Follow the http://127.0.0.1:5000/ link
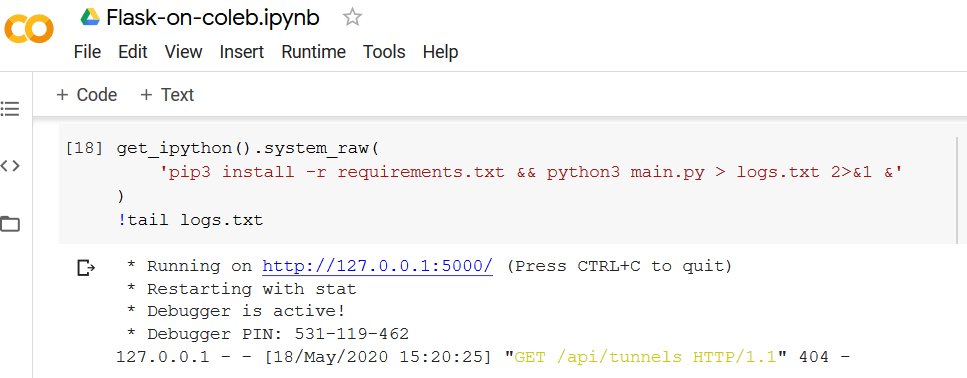967x378 pixels. coord(377,266)
